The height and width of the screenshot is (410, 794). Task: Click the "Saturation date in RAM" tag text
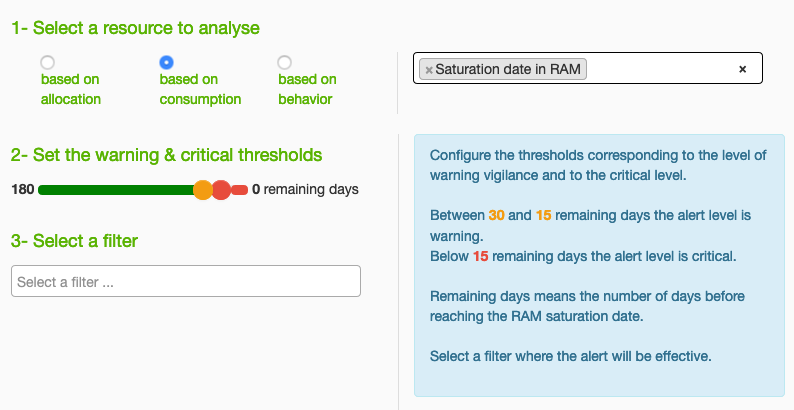click(x=508, y=69)
